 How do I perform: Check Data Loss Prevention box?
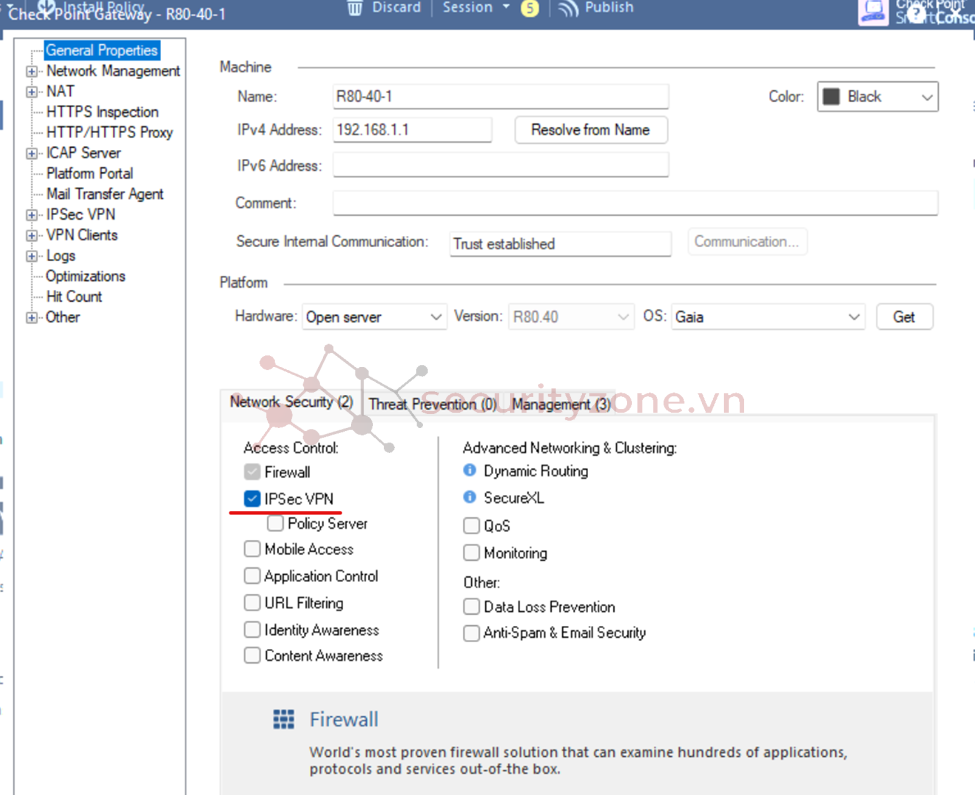tap(471, 607)
